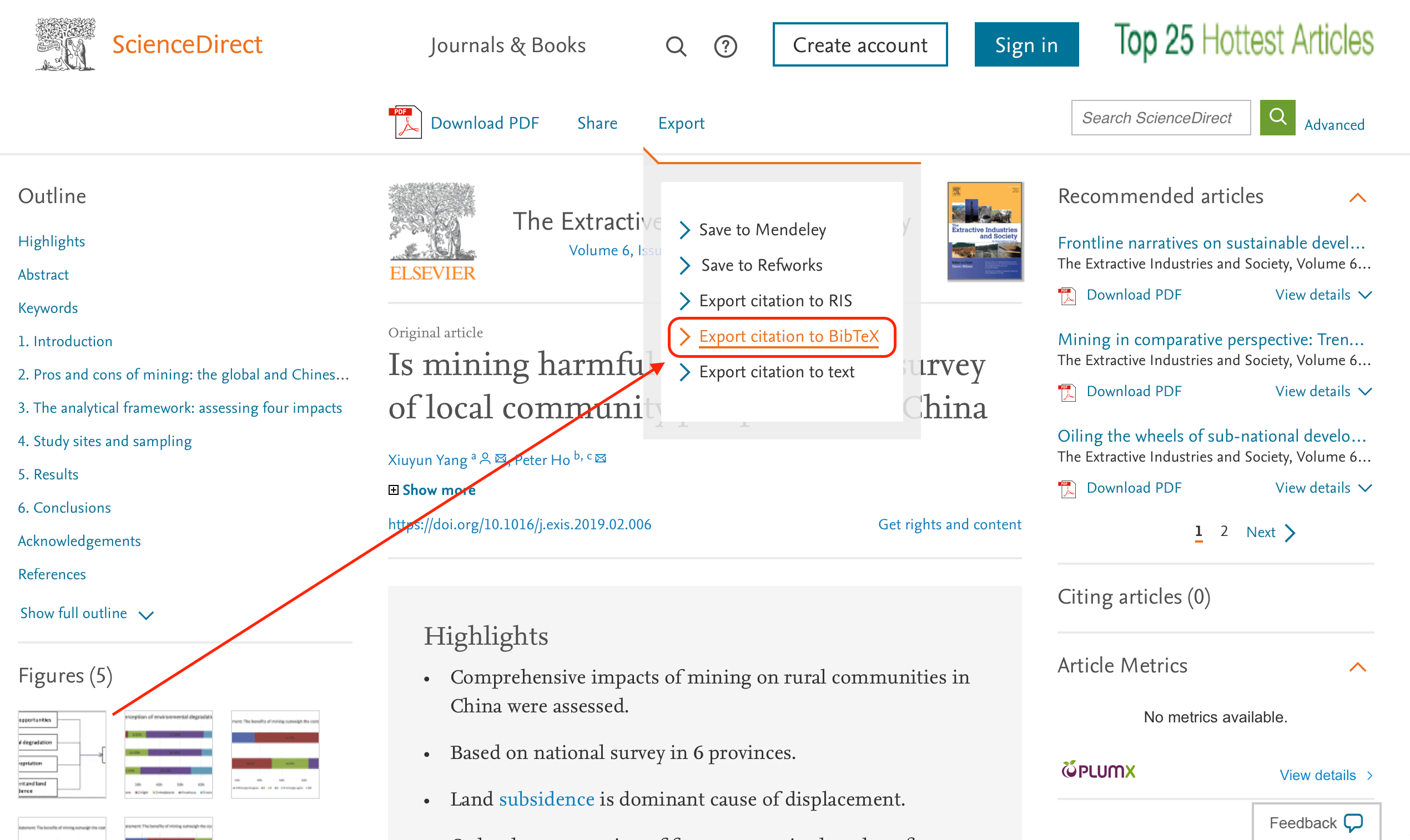Expand View details for Frontline narratives article
This screenshot has height=840, width=1410.
click(x=1323, y=295)
